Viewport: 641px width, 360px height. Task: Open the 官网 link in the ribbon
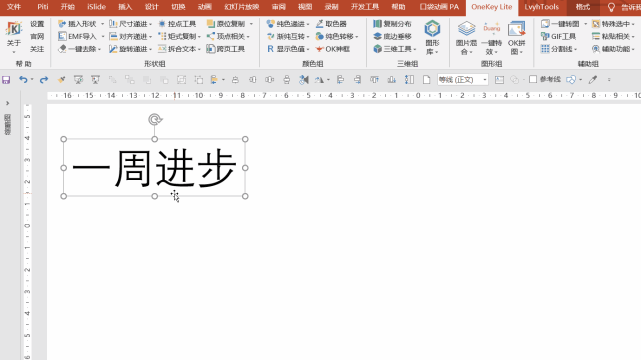point(37,36)
